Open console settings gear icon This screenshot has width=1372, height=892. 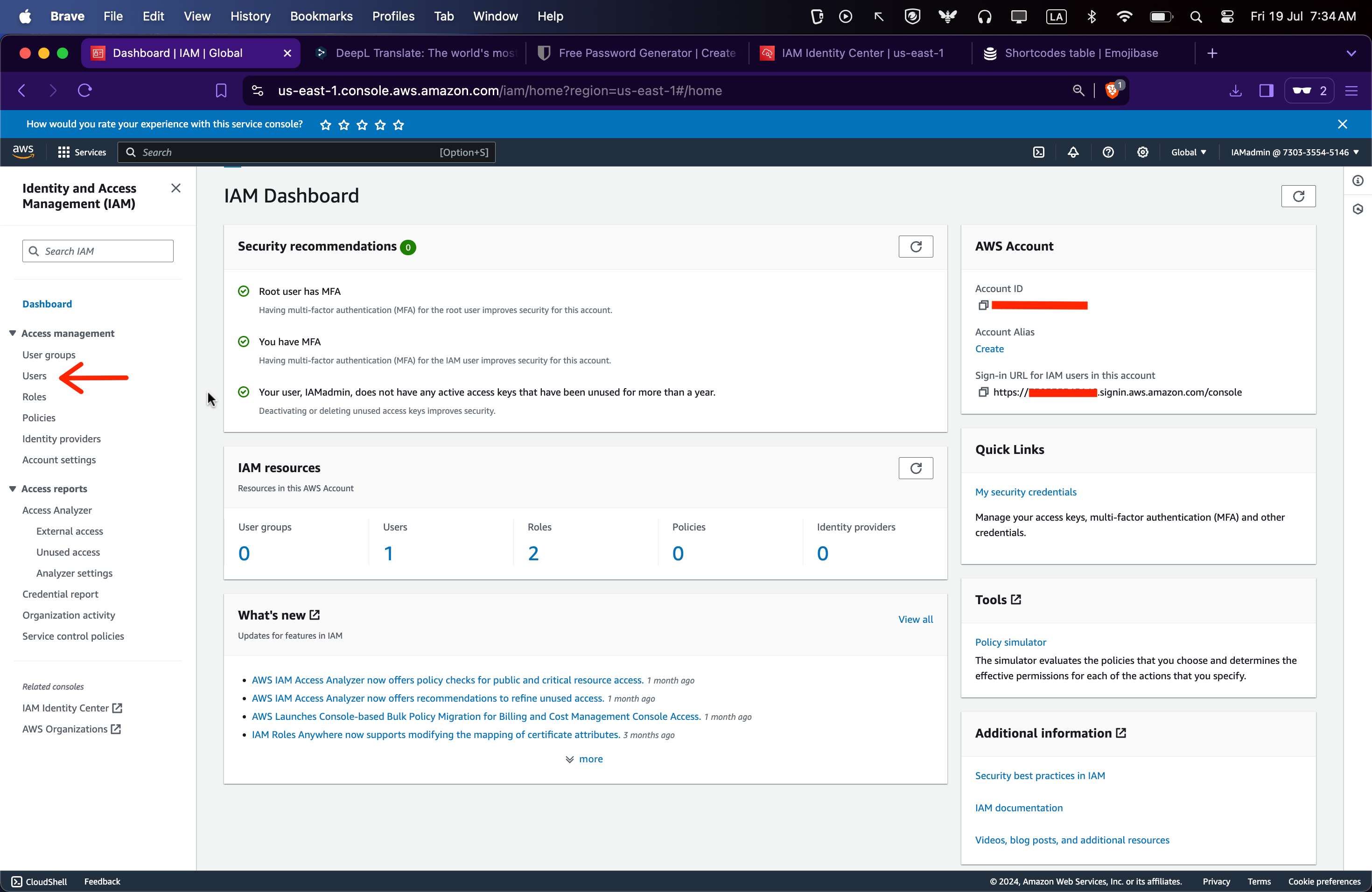tap(1142, 152)
